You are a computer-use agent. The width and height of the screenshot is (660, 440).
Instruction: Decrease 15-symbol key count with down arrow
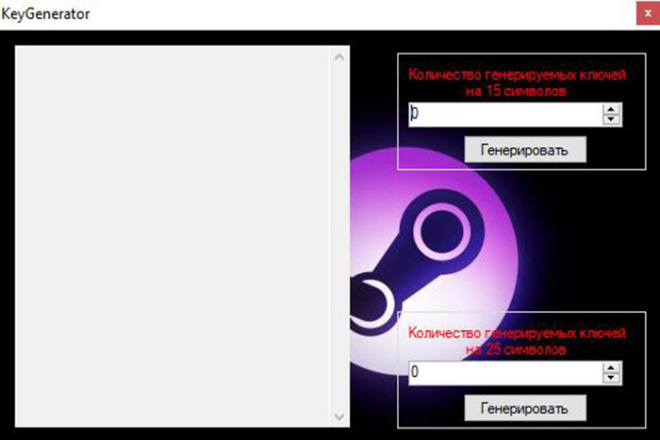(x=611, y=120)
